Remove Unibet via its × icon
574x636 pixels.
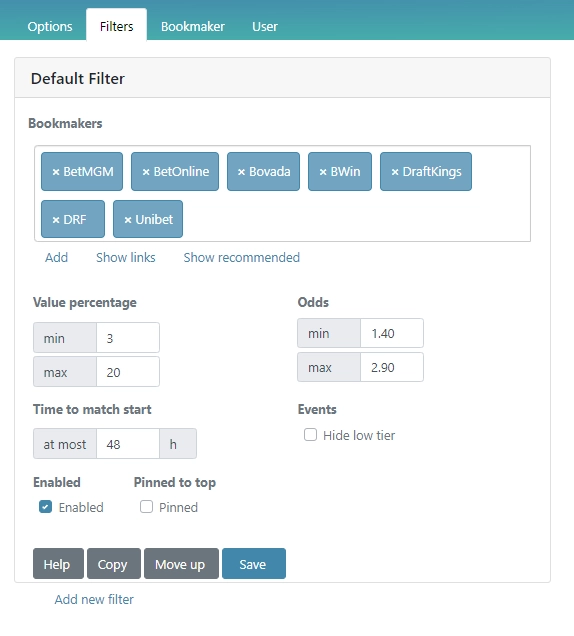(128, 220)
